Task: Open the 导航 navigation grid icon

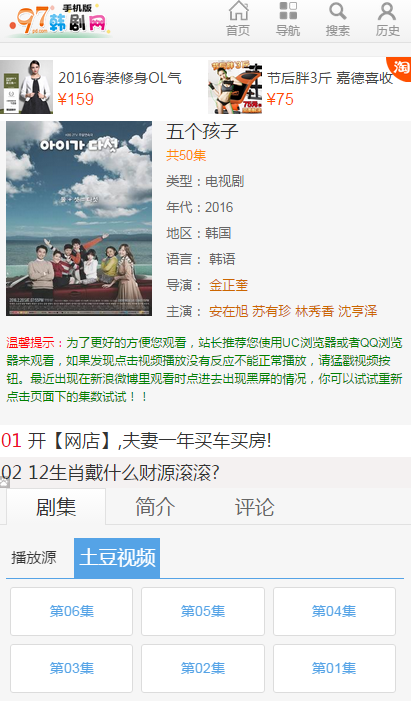Action: (x=288, y=11)
